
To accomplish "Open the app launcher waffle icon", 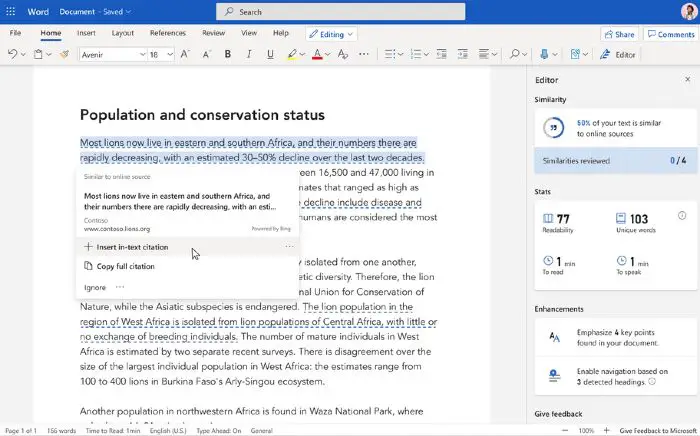I will [10, 12].
